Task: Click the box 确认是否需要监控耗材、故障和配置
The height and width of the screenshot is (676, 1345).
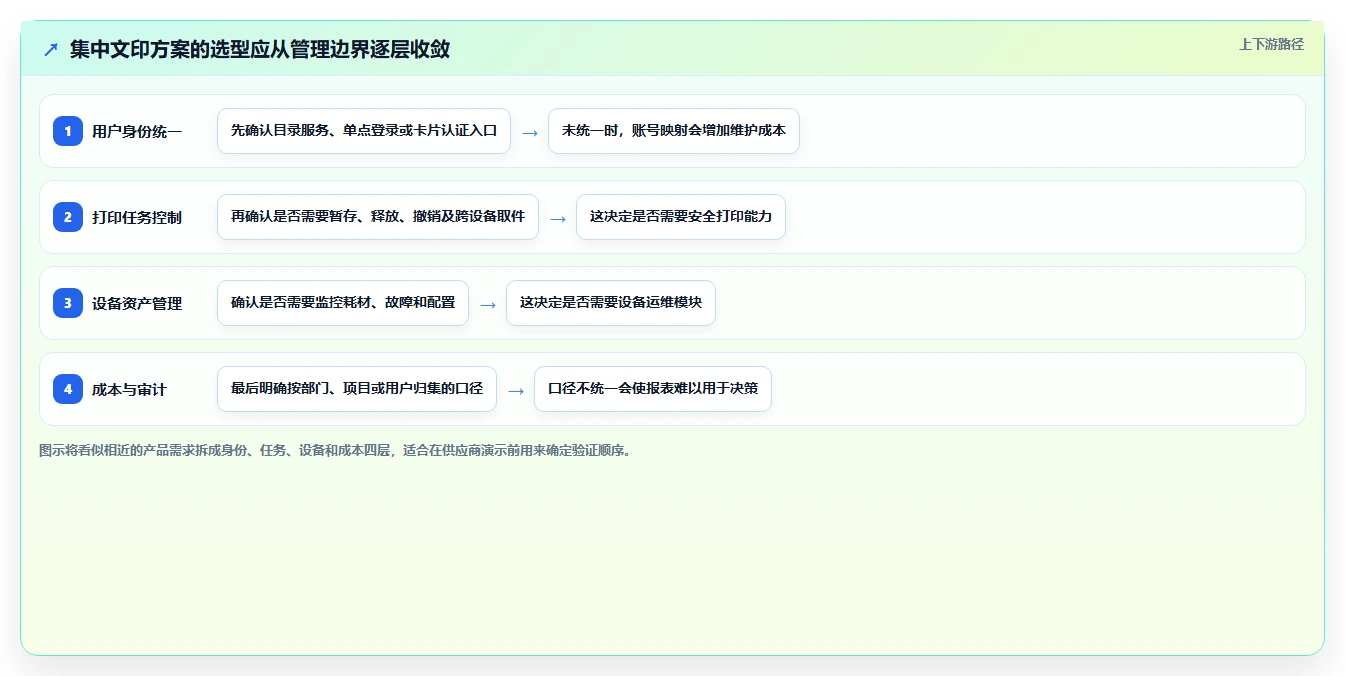Action: 343,303
